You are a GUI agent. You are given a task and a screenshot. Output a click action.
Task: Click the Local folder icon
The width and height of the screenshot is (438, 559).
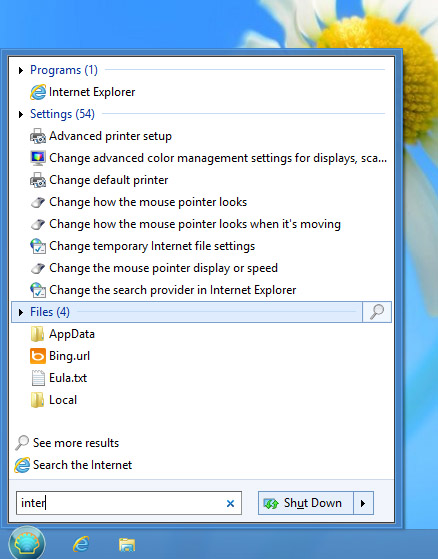point(37,400)
